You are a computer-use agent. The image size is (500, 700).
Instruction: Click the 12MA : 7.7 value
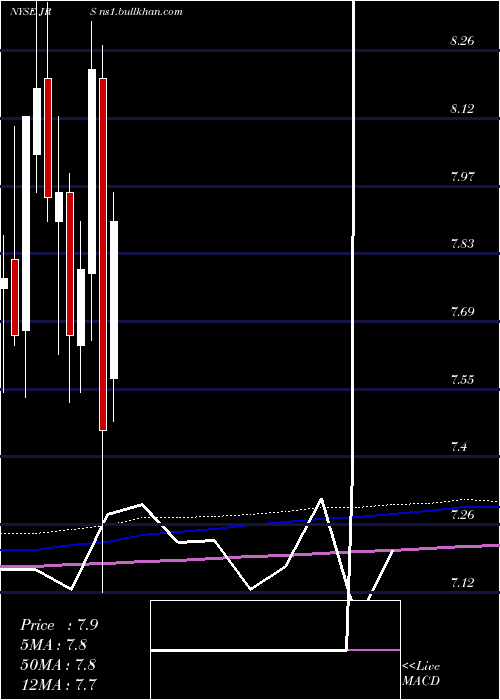tap(58, 684)
